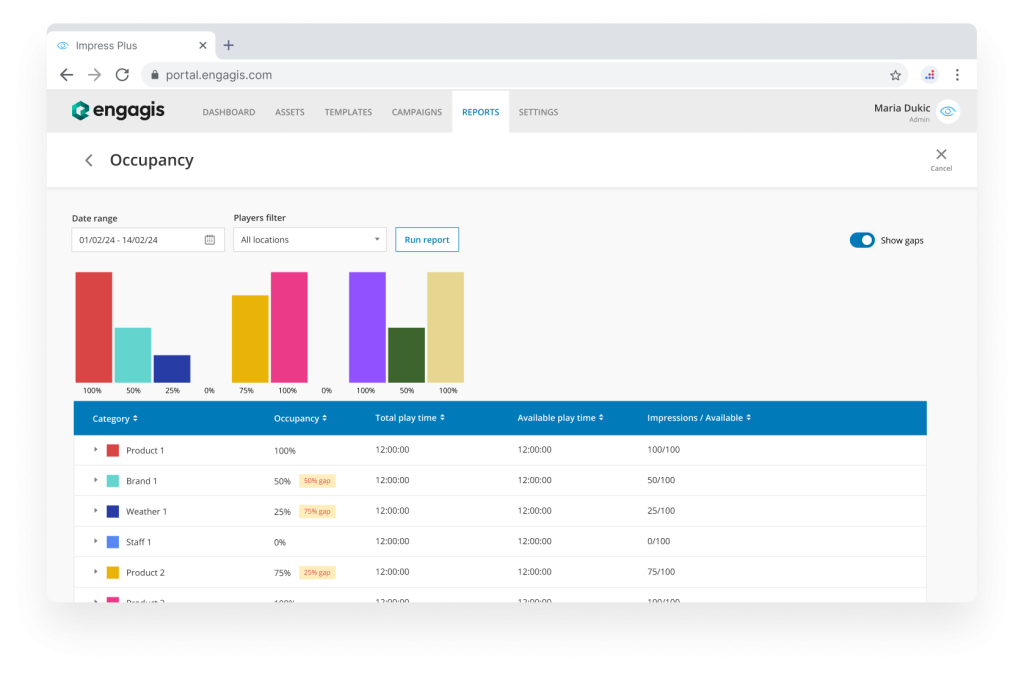
Task: Click the engagis logo
Action: [x=118, y=111]
